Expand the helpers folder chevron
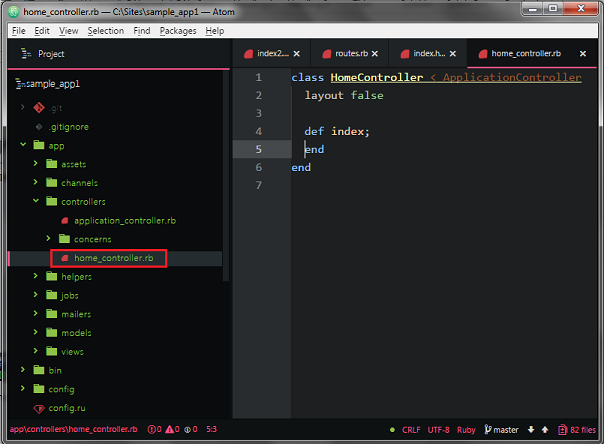This screenshot has width=604, height=444. pyautogui.click(x=35, y=276)
